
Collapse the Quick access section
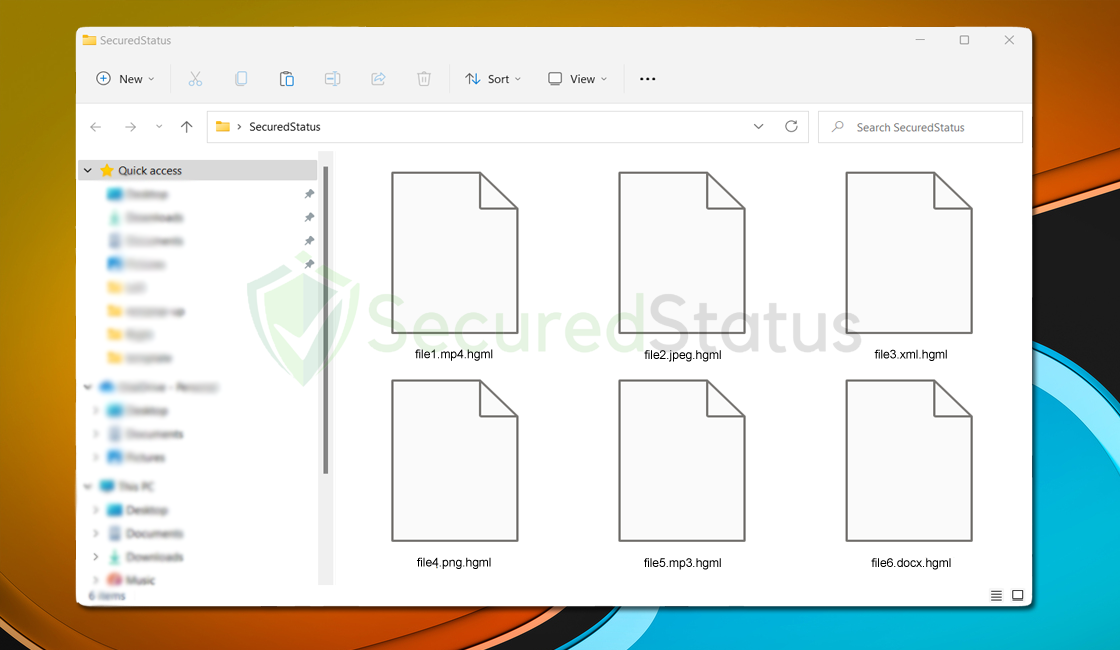88,171
